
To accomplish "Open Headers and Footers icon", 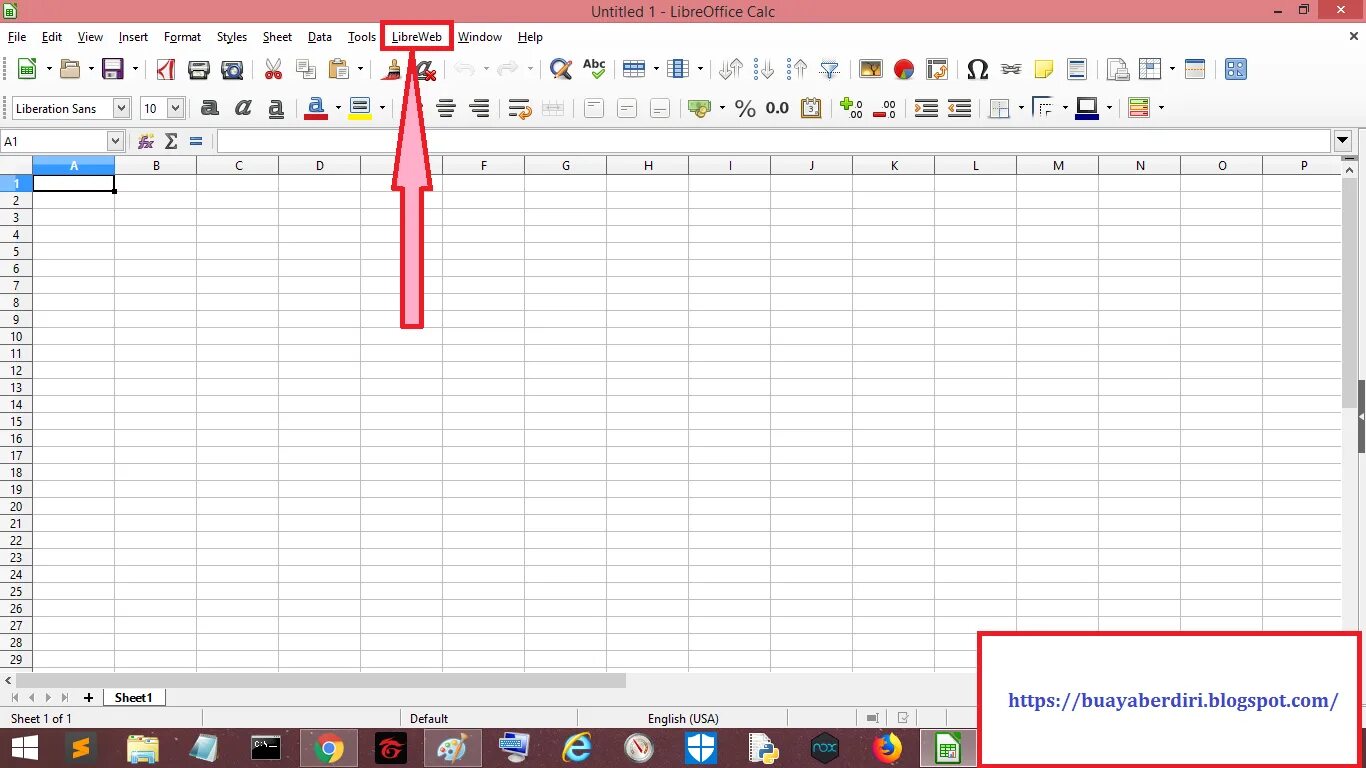I will tap(1077, 69).
